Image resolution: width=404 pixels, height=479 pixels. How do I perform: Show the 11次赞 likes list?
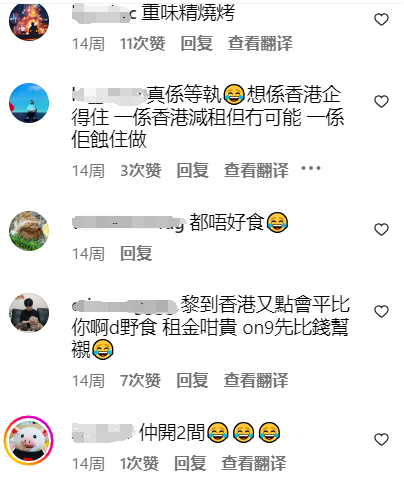(143, 44)
